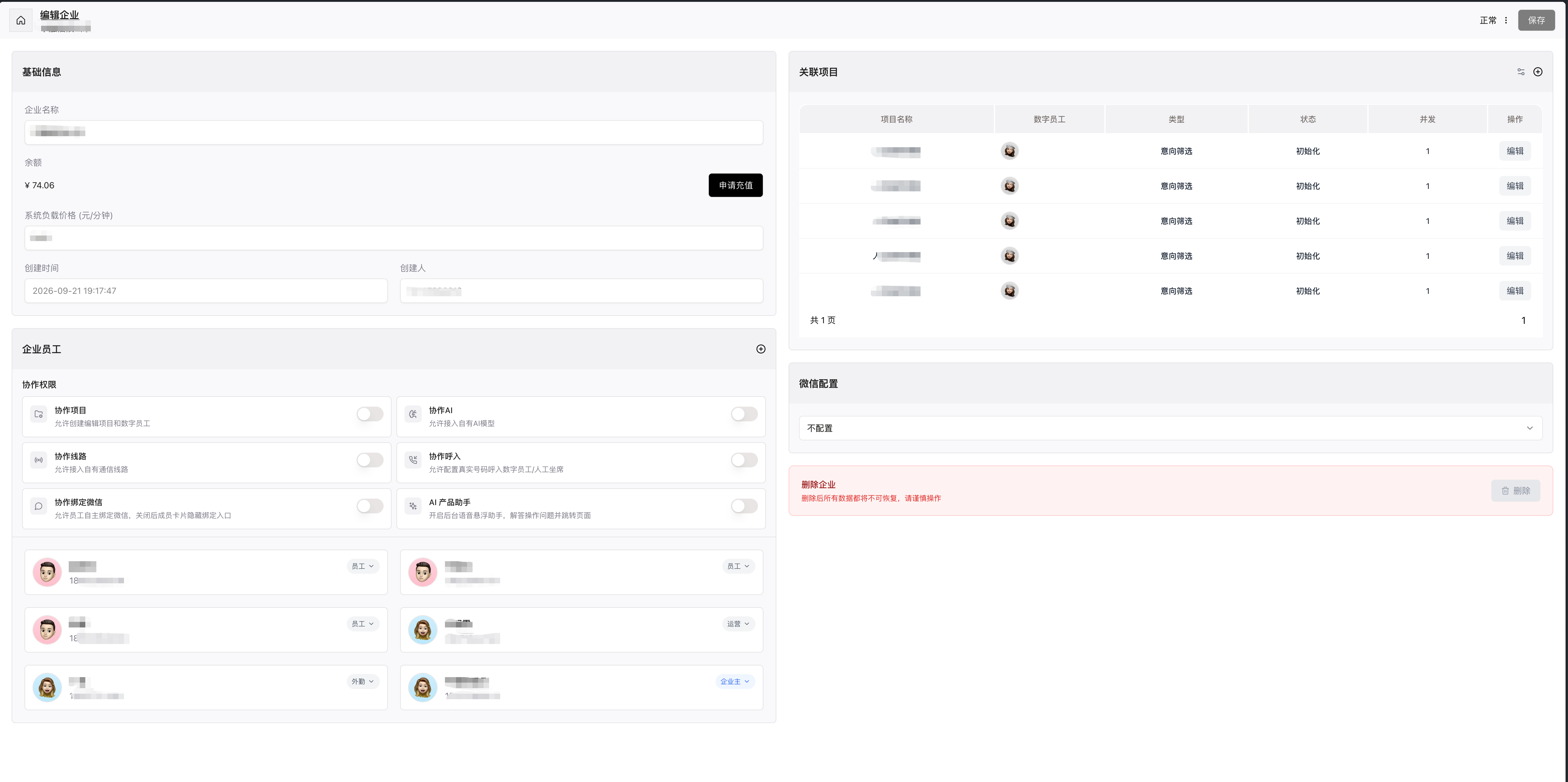This screenshot has height=782, width=1568.
Task: Click the avatar of the 外勤 employee
Action: tap(47, 688)
